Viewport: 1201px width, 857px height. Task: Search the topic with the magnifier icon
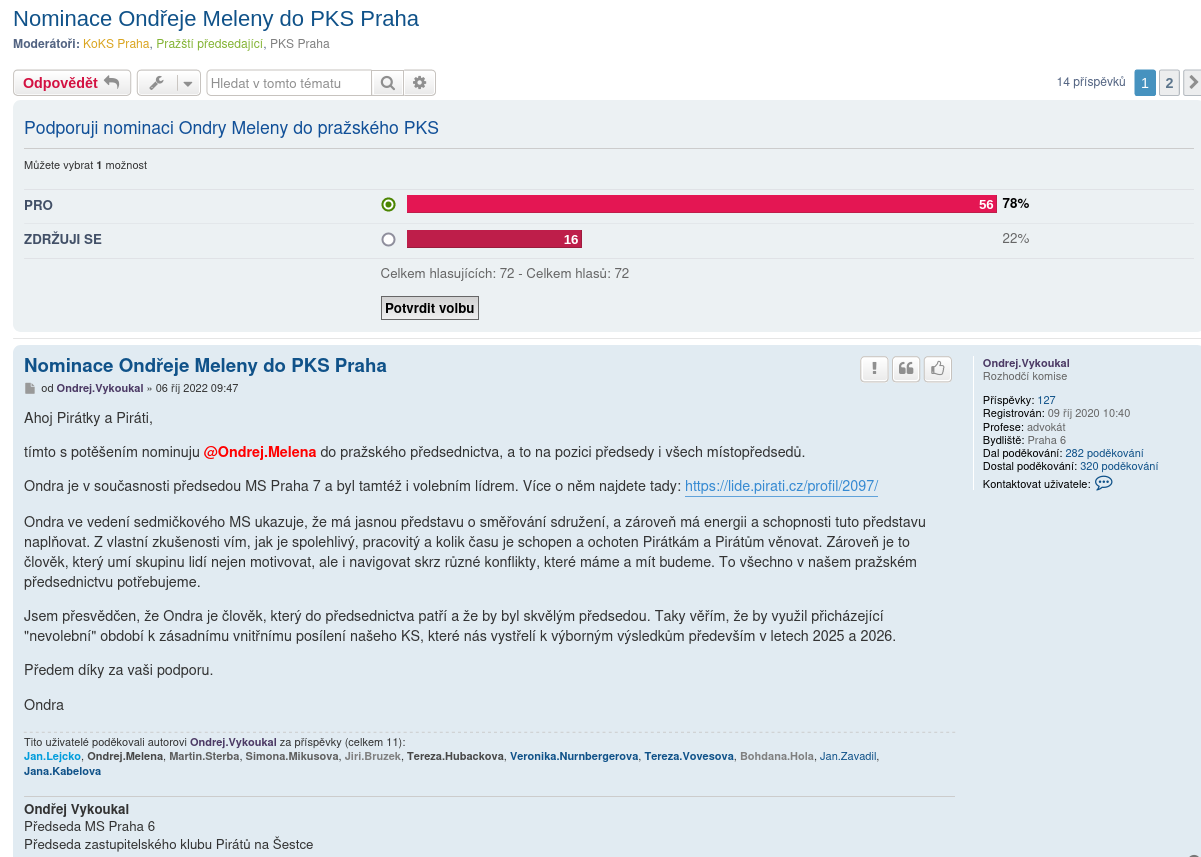[x=387, y=83]
